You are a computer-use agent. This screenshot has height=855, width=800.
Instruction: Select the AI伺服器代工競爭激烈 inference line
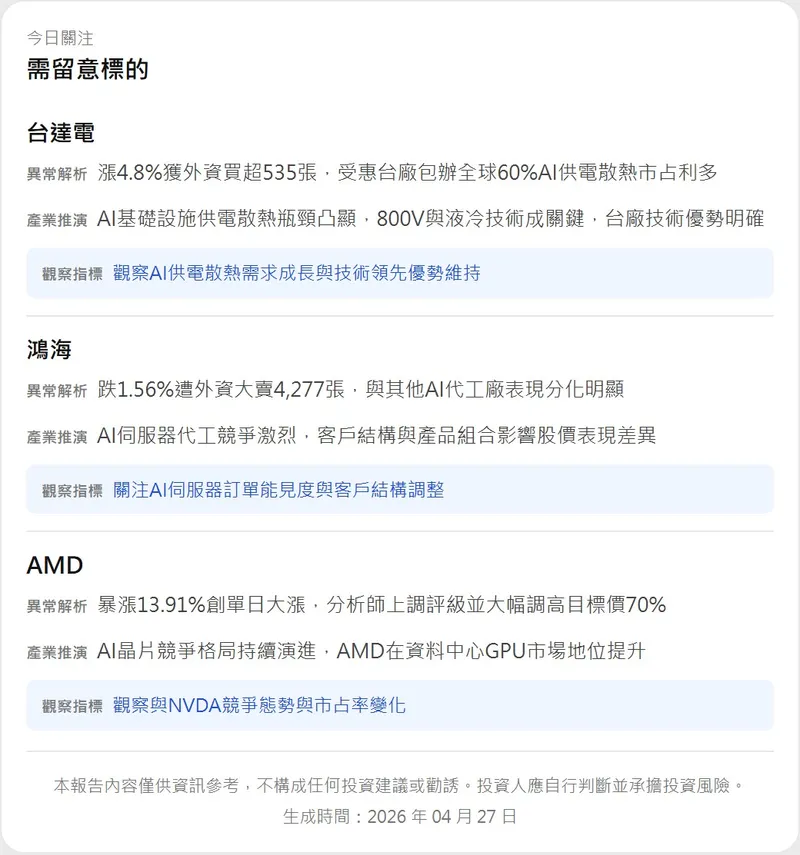376,436
